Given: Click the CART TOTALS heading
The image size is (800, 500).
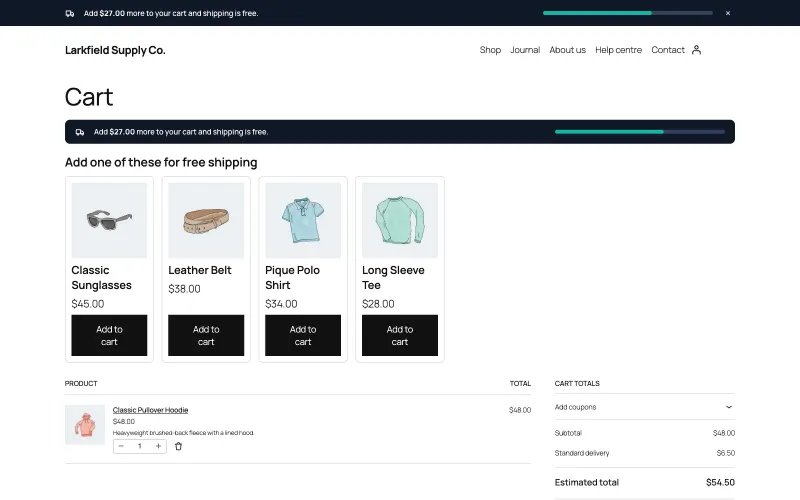Looking at the screenshot, I should coord(577,384).
